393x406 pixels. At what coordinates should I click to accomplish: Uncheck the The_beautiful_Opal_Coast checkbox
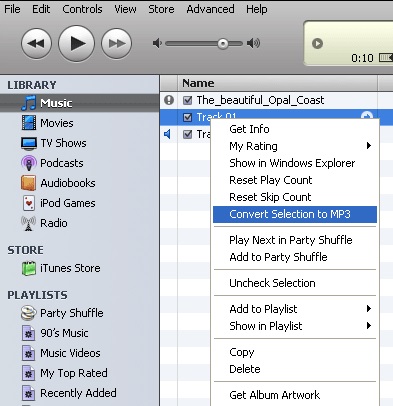(x=188, y=100)
